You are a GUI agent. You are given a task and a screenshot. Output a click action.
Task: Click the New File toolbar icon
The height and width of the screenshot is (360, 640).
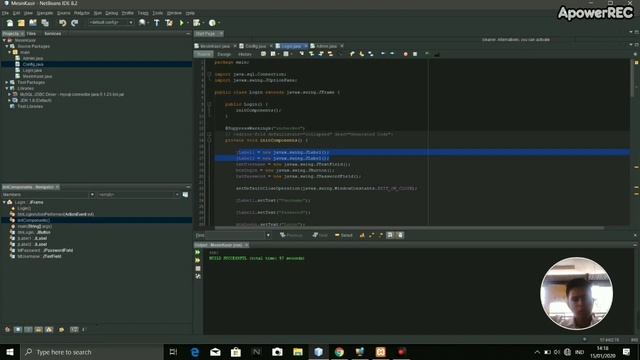point(10,23)
